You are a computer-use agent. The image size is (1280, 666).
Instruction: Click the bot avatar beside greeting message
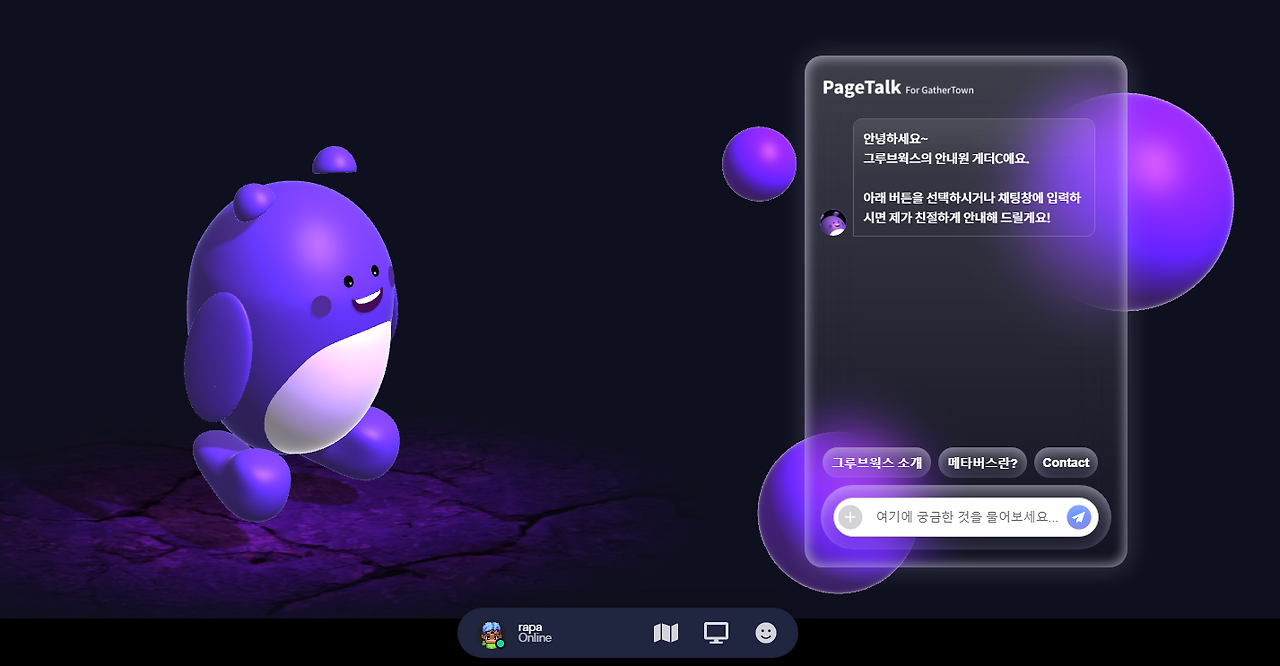click(833, 223)
